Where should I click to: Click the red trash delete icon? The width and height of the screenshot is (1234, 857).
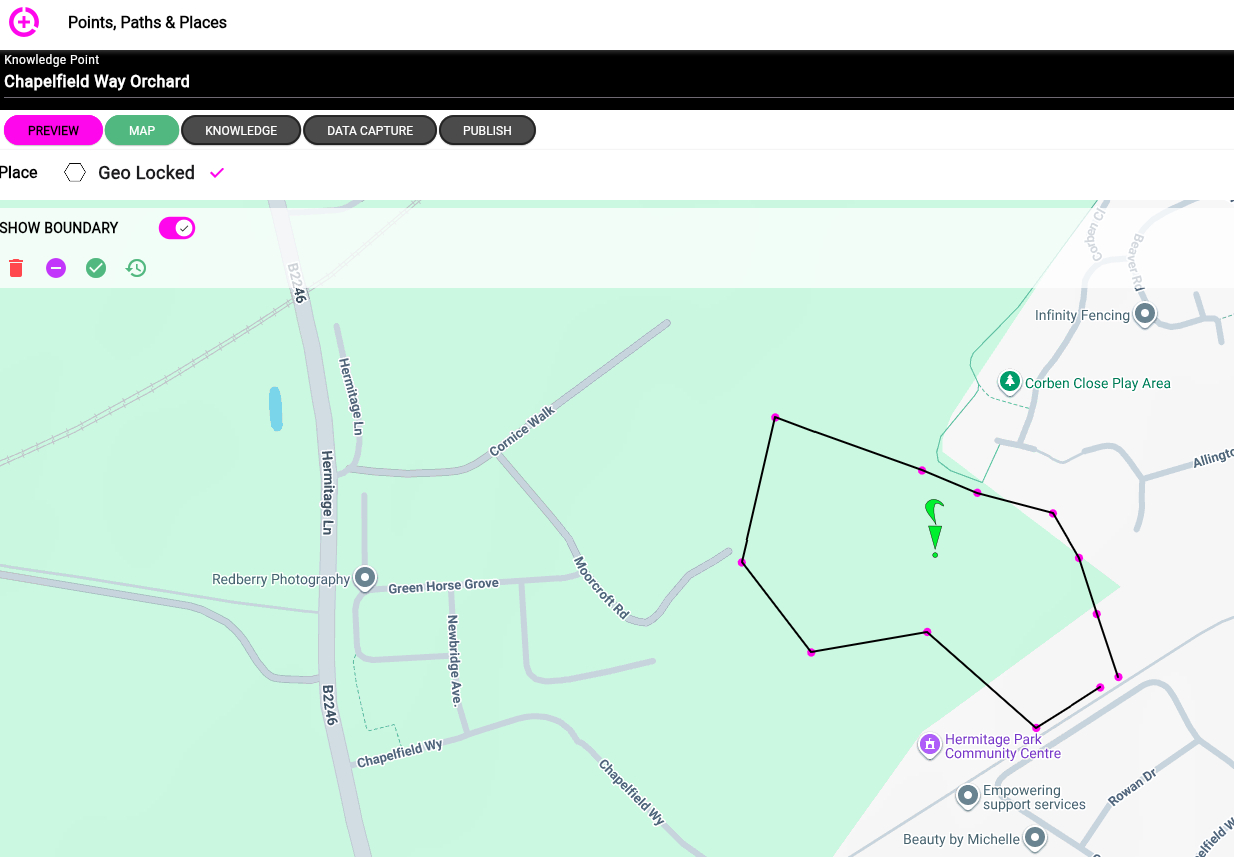tap(16, 268)
